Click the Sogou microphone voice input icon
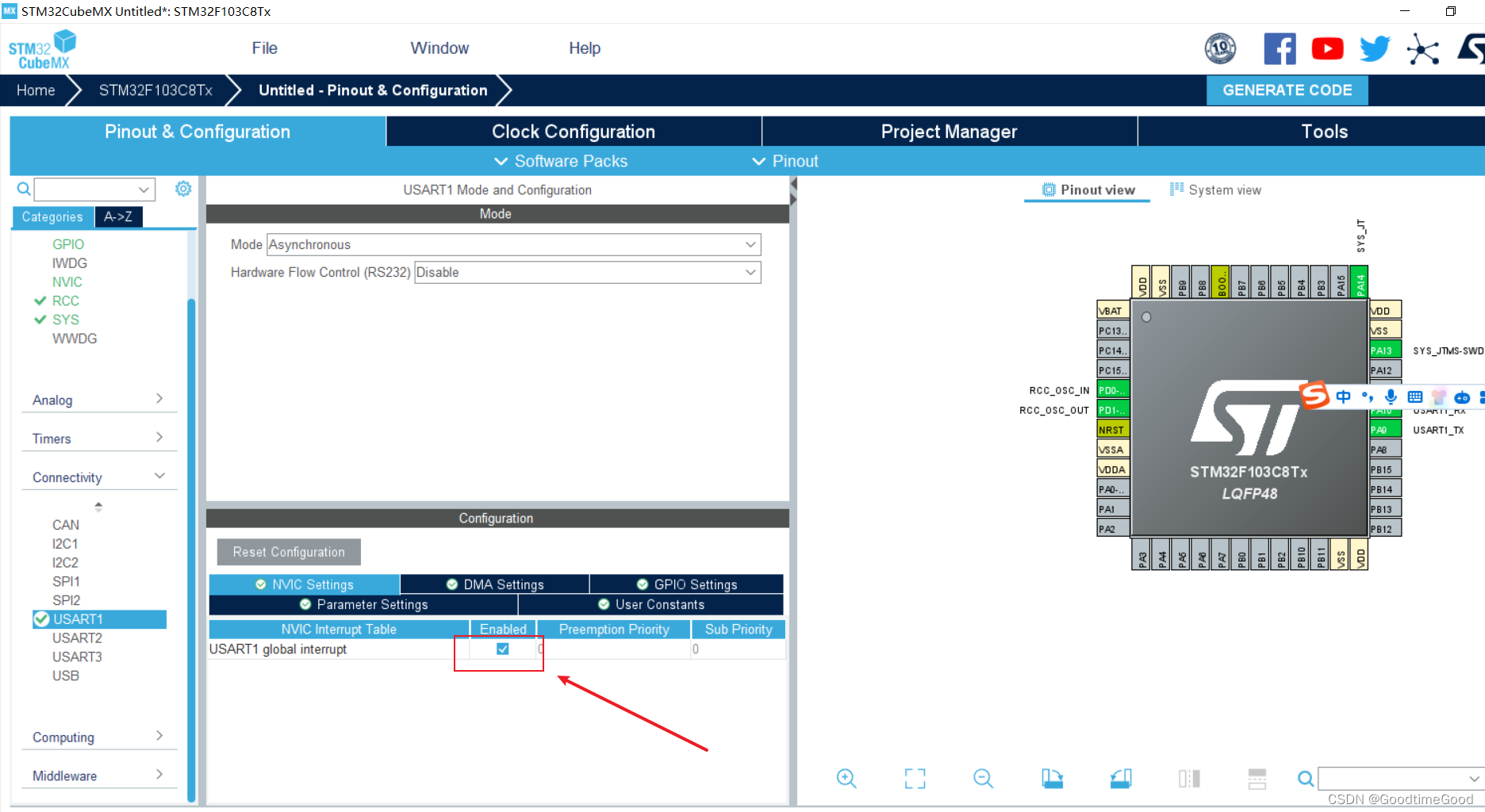The image size is (1485, 812). [1391, 396]
